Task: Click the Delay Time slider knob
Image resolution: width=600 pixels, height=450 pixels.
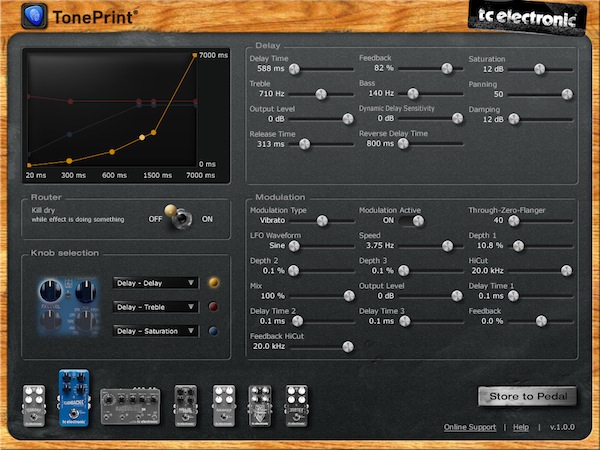Action: pos(294,69)
